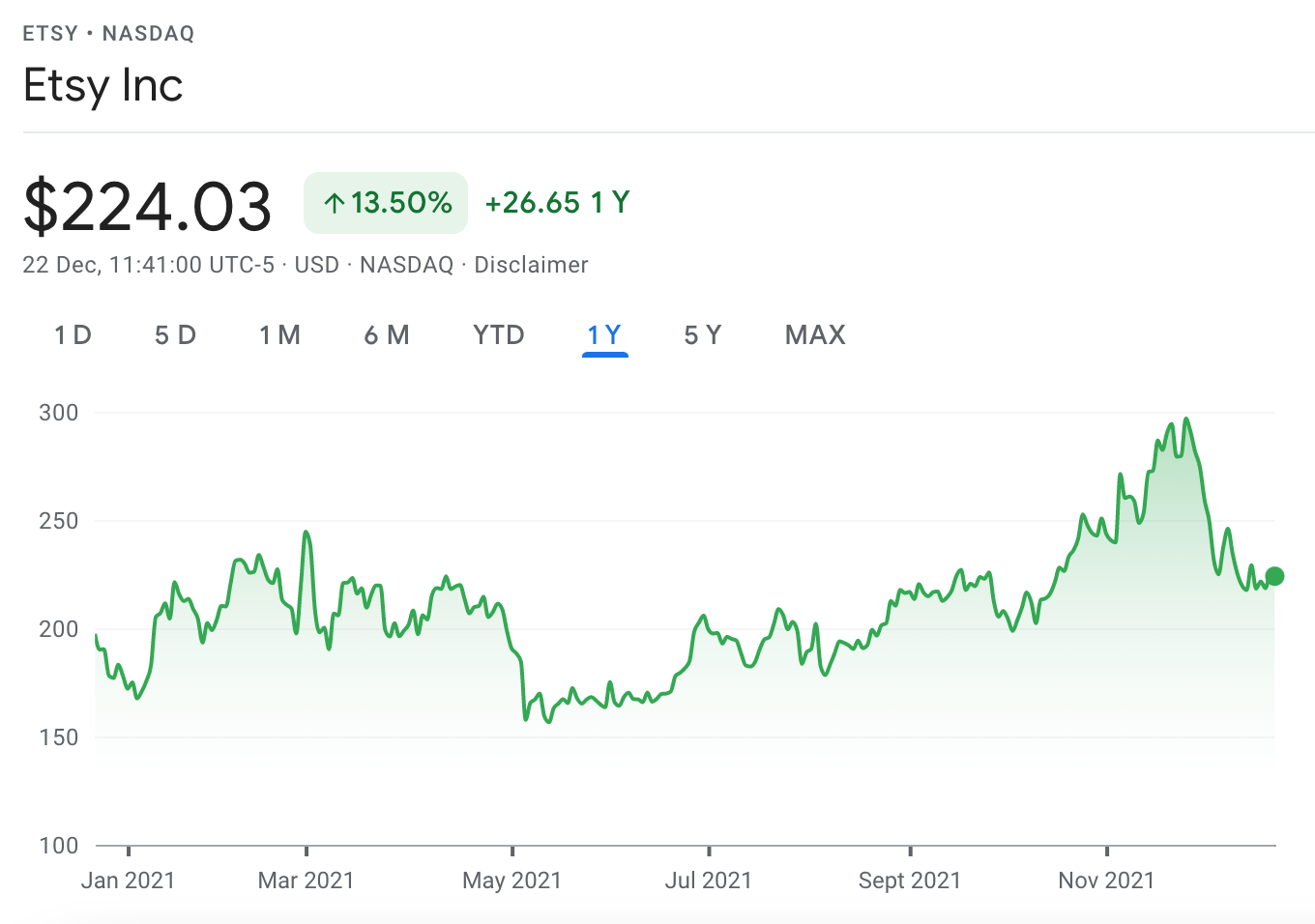Choose the 6 M time period
1315x924 pixels.
point(387,335)
